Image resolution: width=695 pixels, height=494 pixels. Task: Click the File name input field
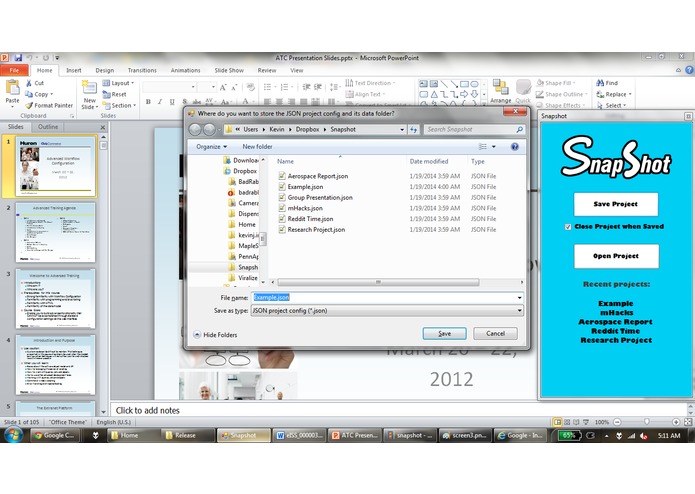(384, 298)
